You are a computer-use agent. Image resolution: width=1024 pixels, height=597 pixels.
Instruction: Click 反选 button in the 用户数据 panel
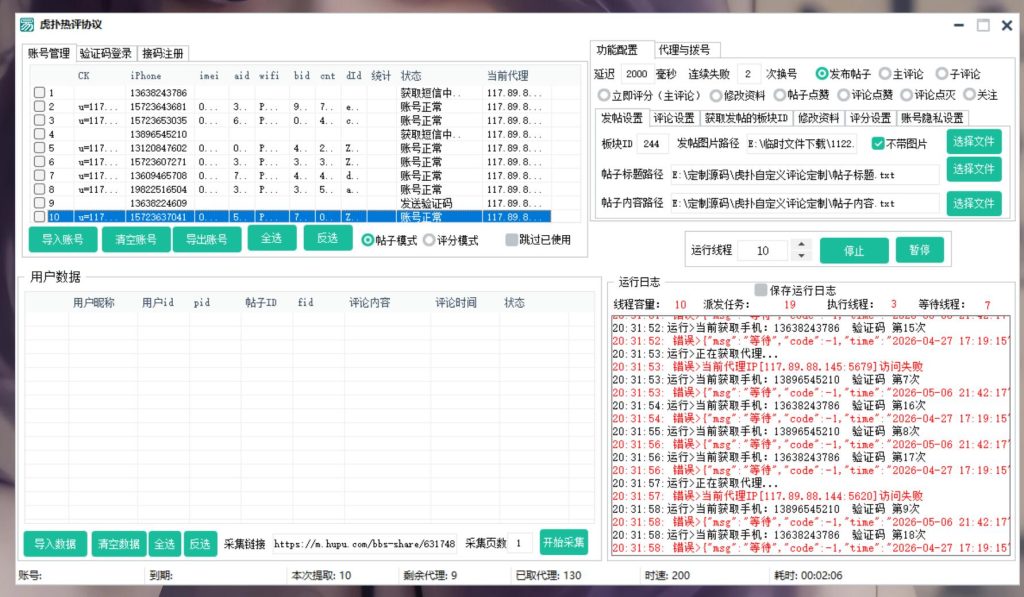click(x=200, y=543)
